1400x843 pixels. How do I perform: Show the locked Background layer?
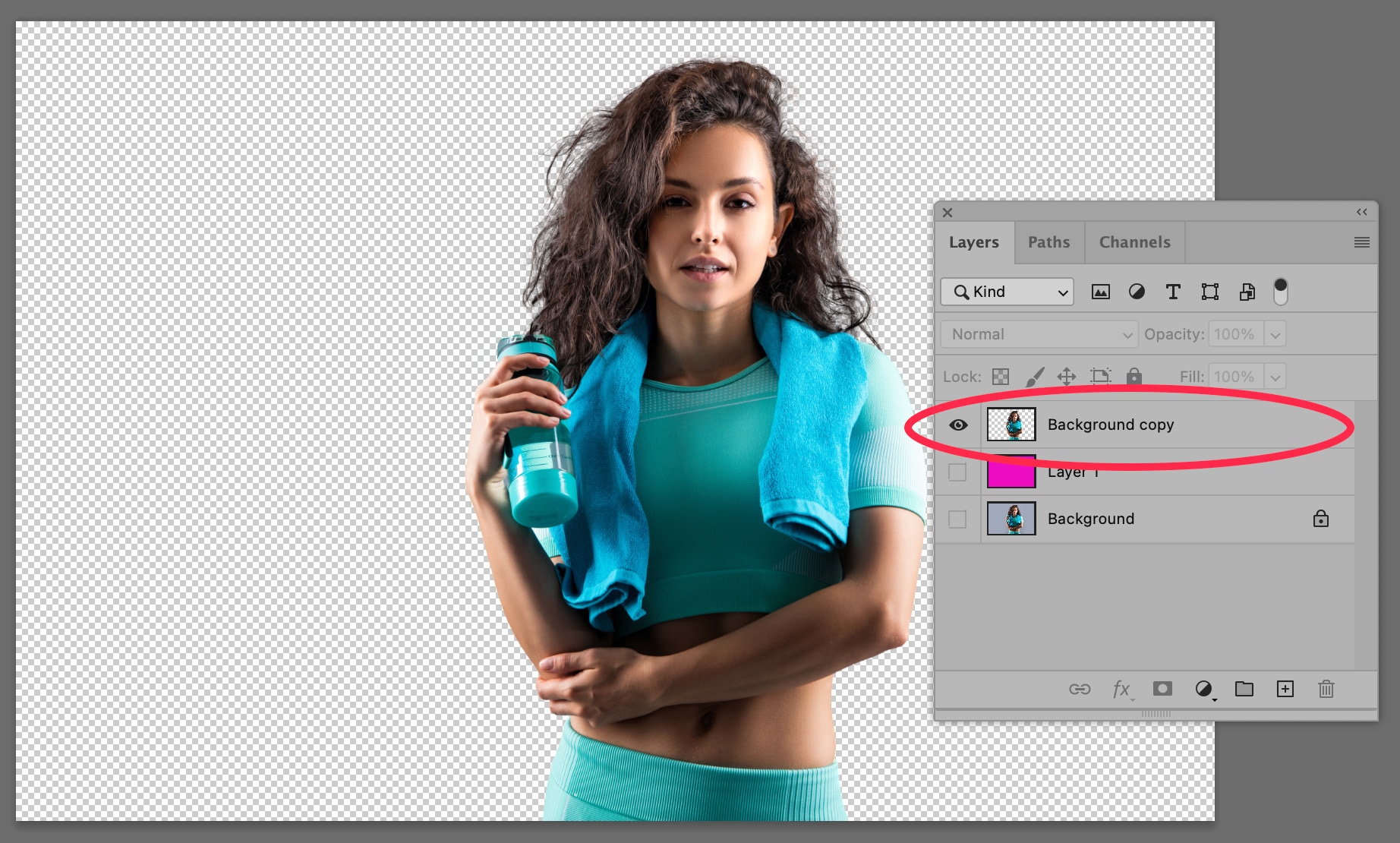click(x=958, y=519)
